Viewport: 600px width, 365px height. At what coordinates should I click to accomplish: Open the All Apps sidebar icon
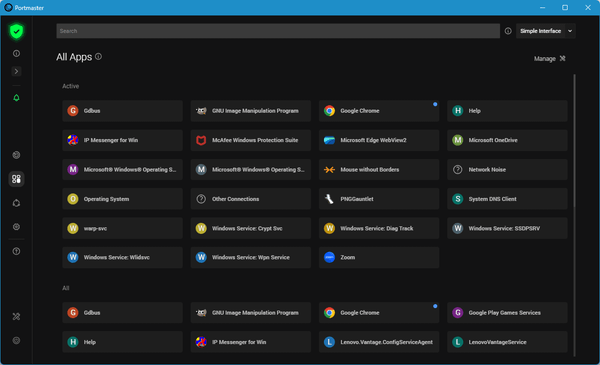[16, 179]
